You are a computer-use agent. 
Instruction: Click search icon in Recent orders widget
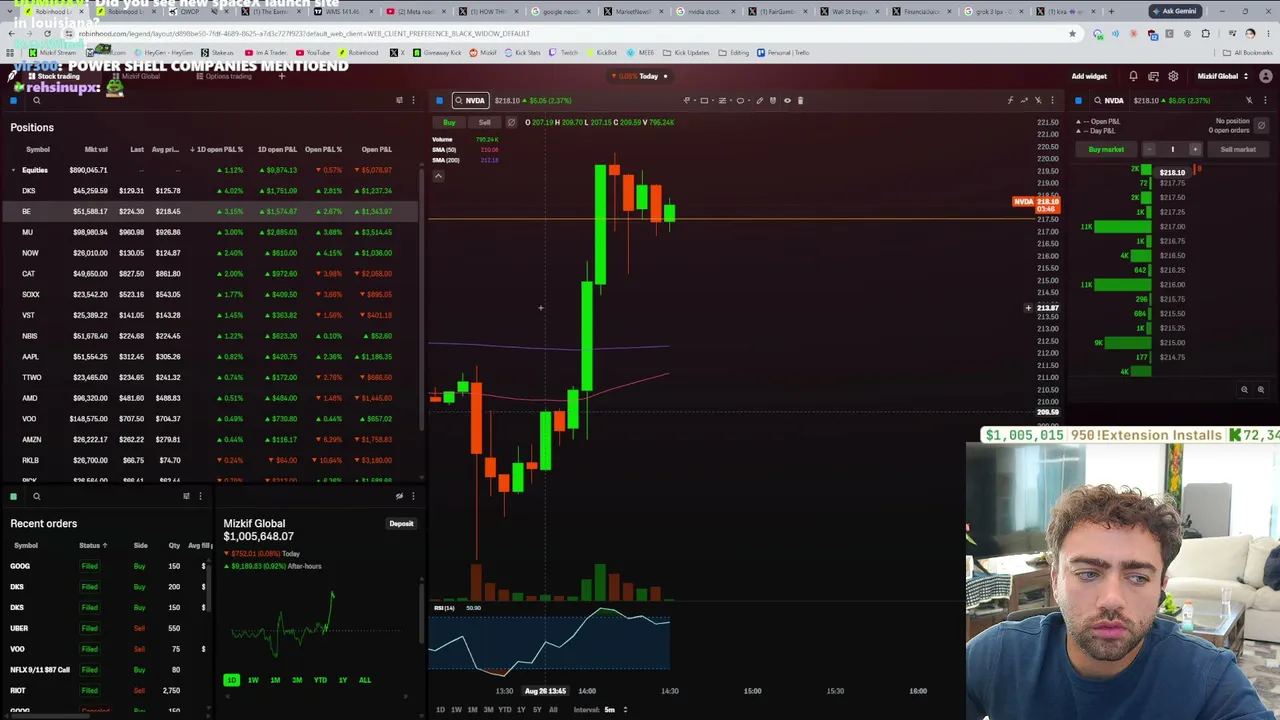[36, 496]
